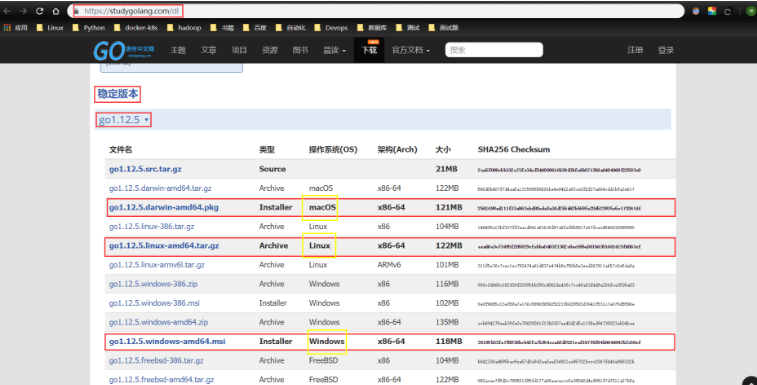Screen dimensions: 757x385
Task: Expand the go1.12.5 version dropdown
Action: coord(124,119)
